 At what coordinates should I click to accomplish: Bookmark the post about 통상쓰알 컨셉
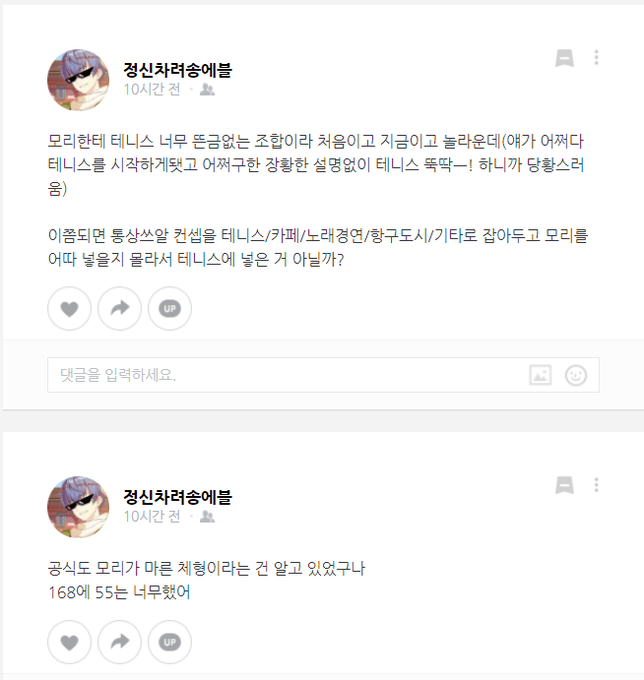pos(565,58)
